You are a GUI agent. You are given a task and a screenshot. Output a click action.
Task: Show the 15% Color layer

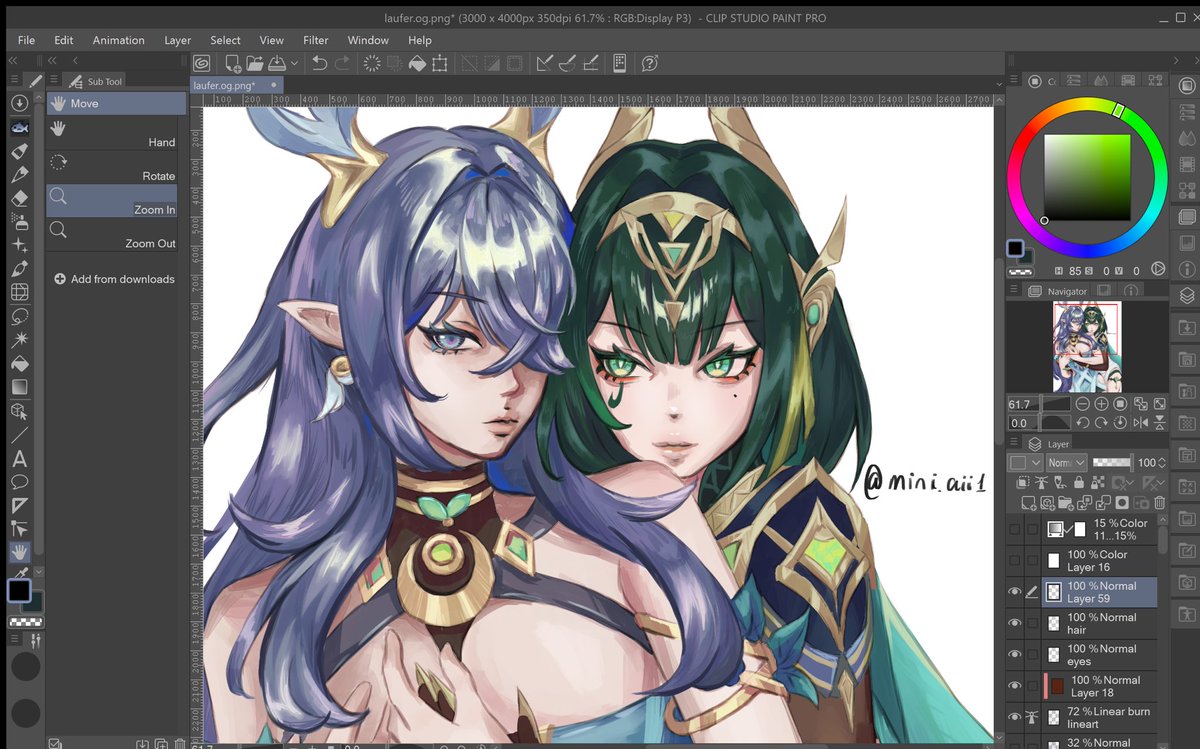click(1015, 529)
